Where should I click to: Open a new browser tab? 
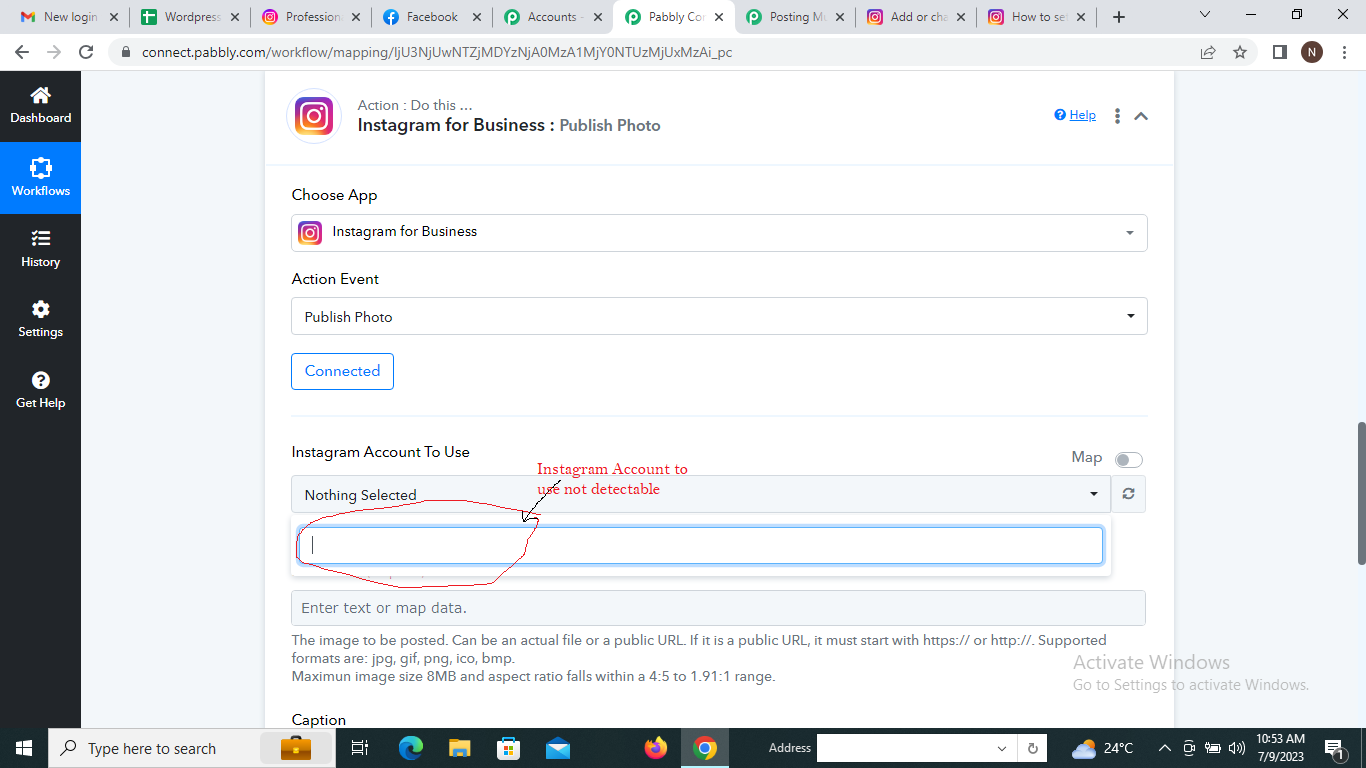(x=1119, y=17)
